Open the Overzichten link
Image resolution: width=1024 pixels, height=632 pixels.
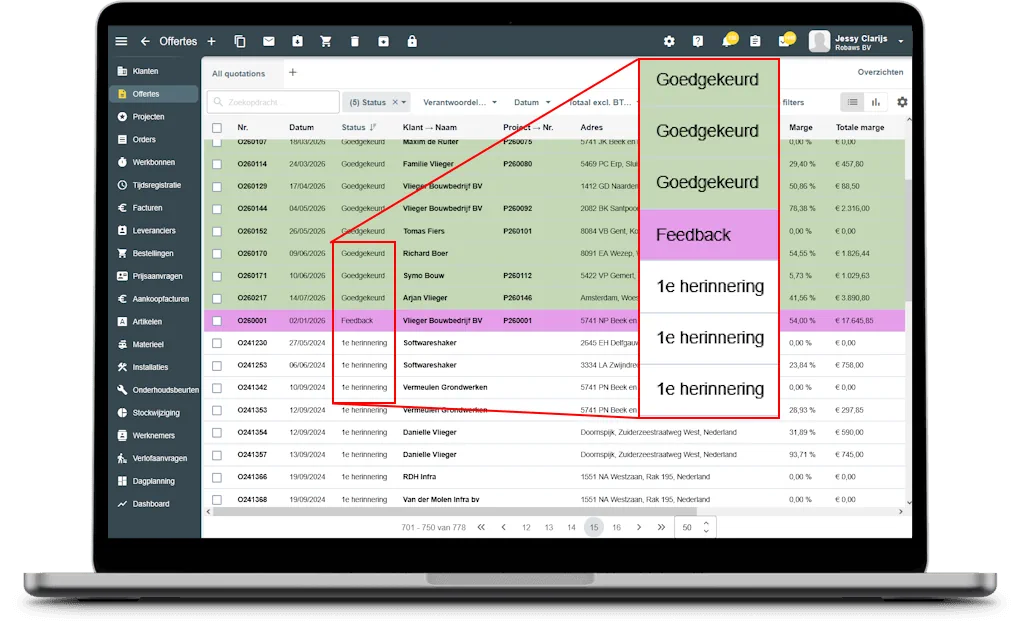tap(880, 72)
